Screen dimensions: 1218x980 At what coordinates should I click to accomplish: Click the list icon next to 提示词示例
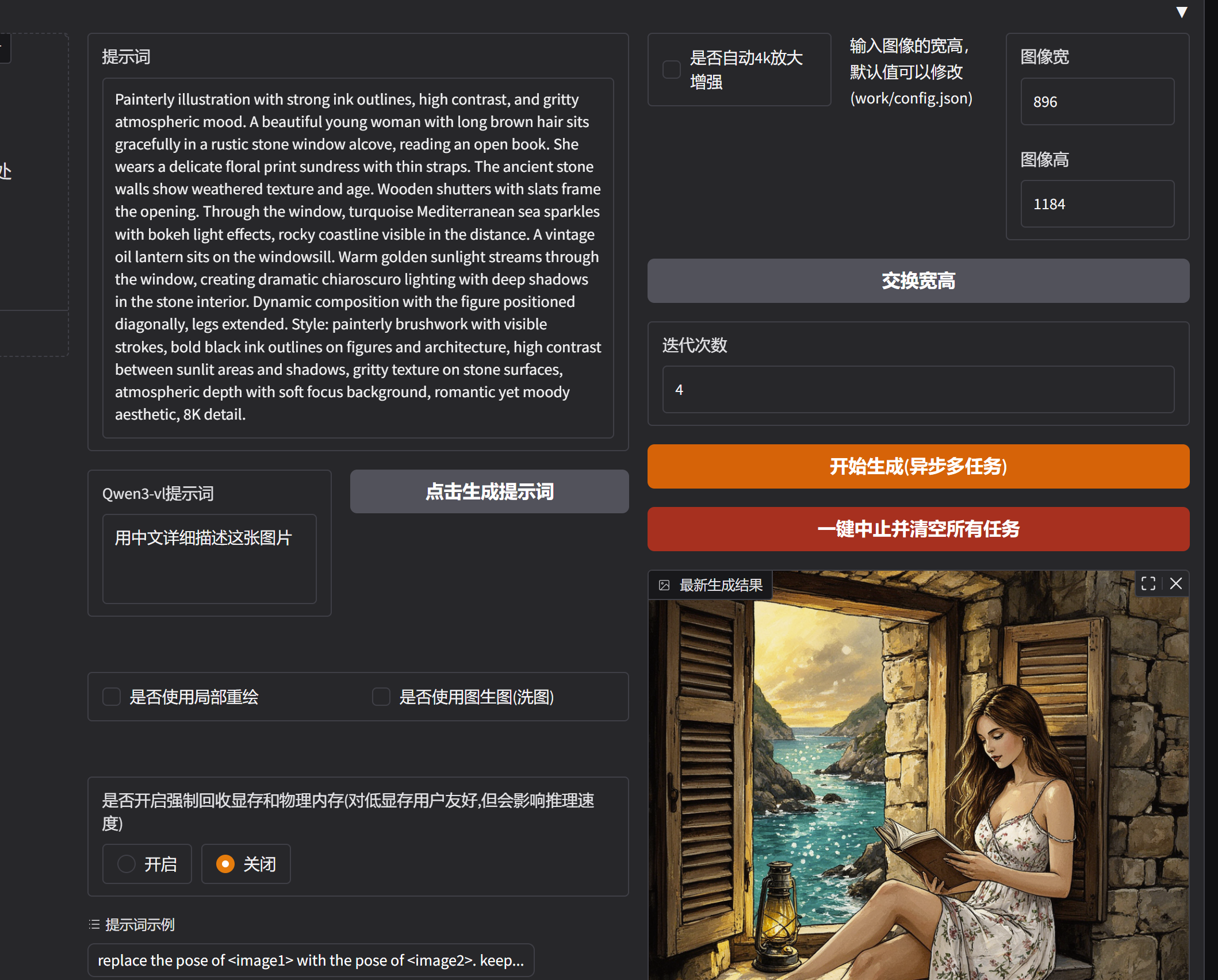pos(94,924)
